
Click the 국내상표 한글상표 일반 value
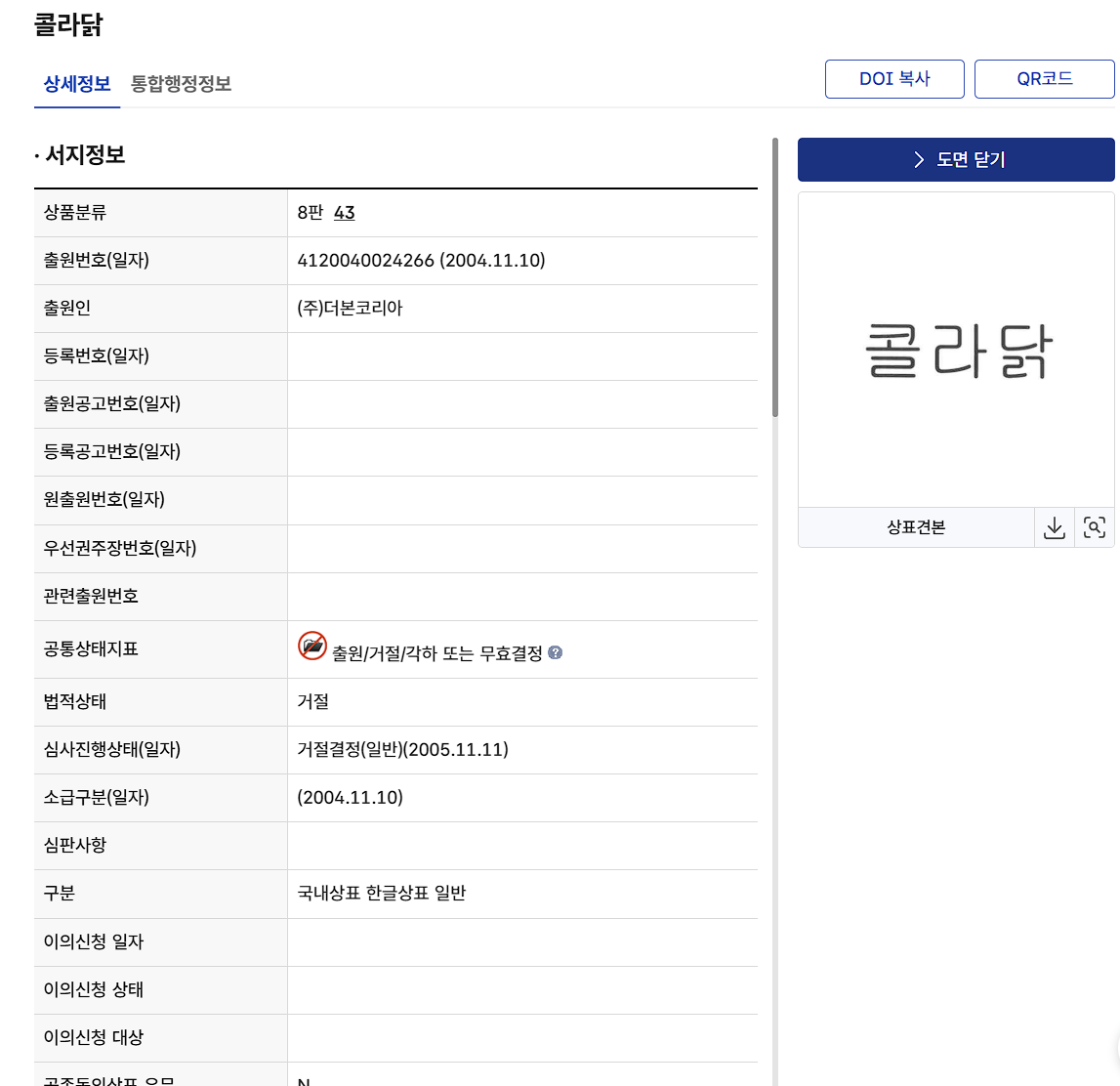(x=382, y=894)
